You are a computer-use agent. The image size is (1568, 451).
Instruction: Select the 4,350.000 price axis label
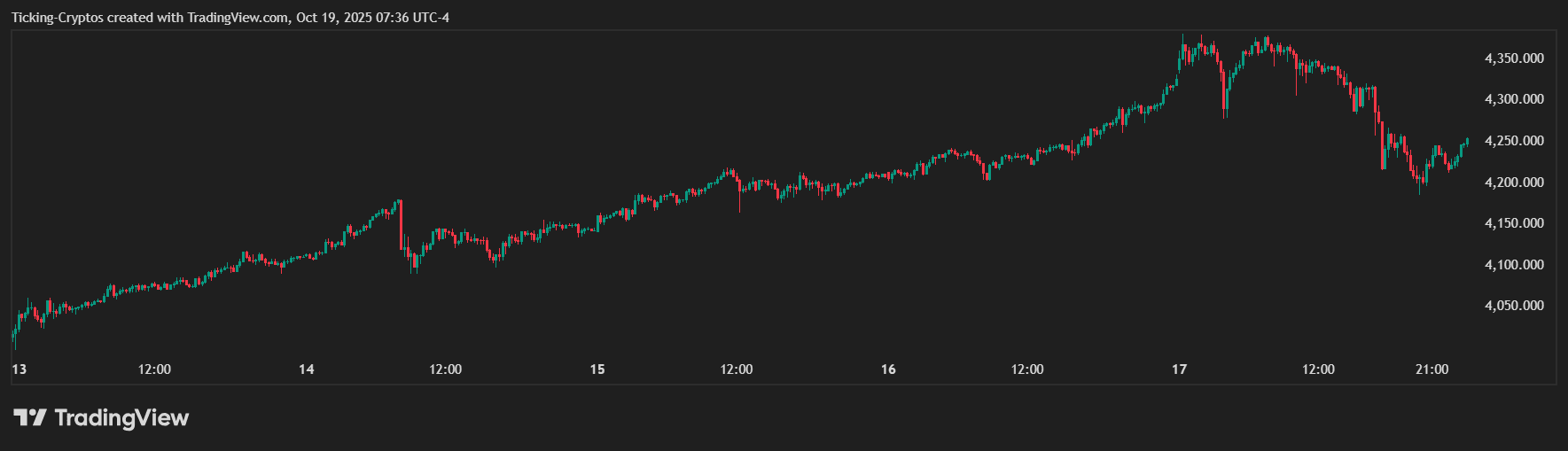tap(1514, 58)
